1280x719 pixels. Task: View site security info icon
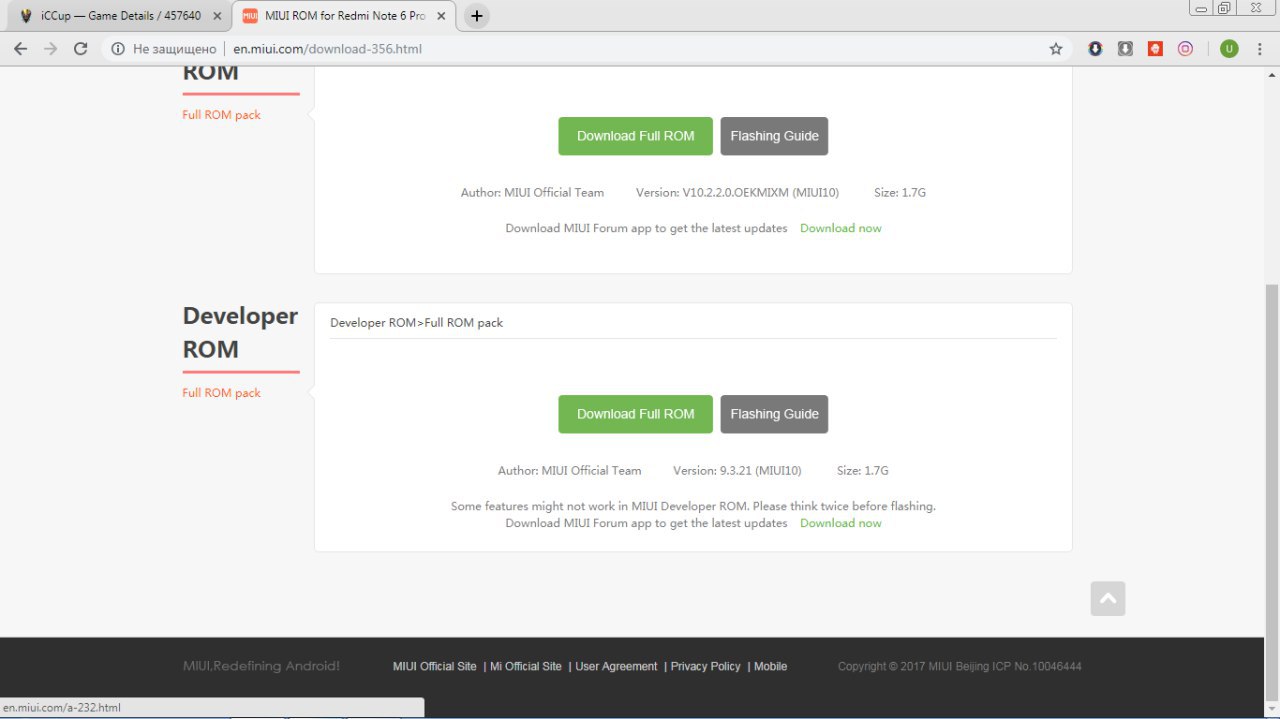click(x=118, y=48)
